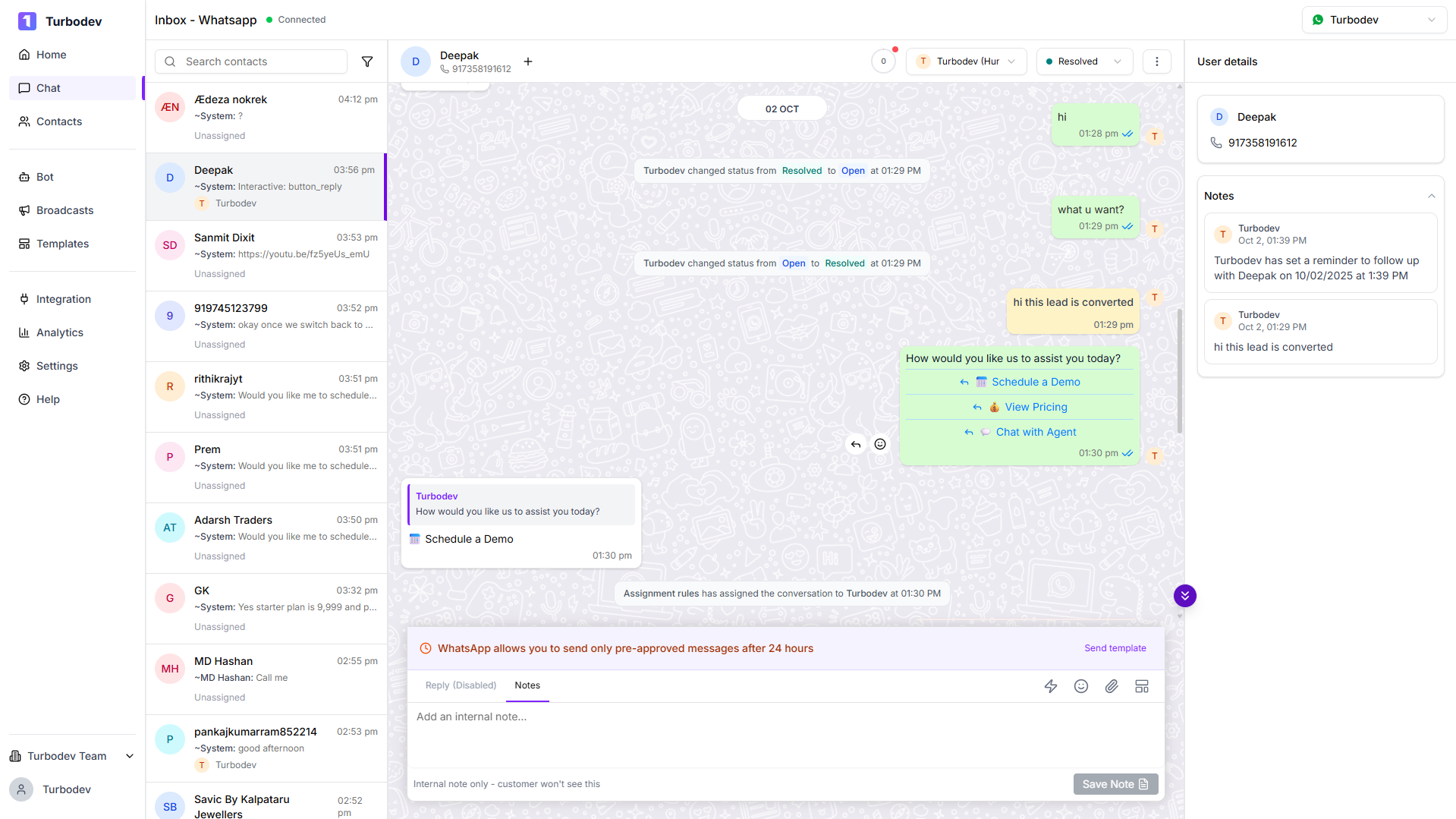Screen dimensions: 1456x819
Task: Open the contact filter icon
Action: 367,61
